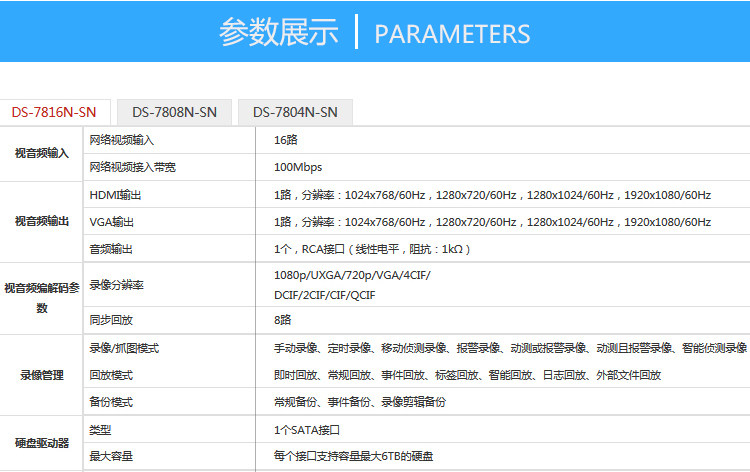The width and height of the screenshot is (750, 472).
Task: Click the 视音频编解码参数 category cell
Action: tap(42, 298)
